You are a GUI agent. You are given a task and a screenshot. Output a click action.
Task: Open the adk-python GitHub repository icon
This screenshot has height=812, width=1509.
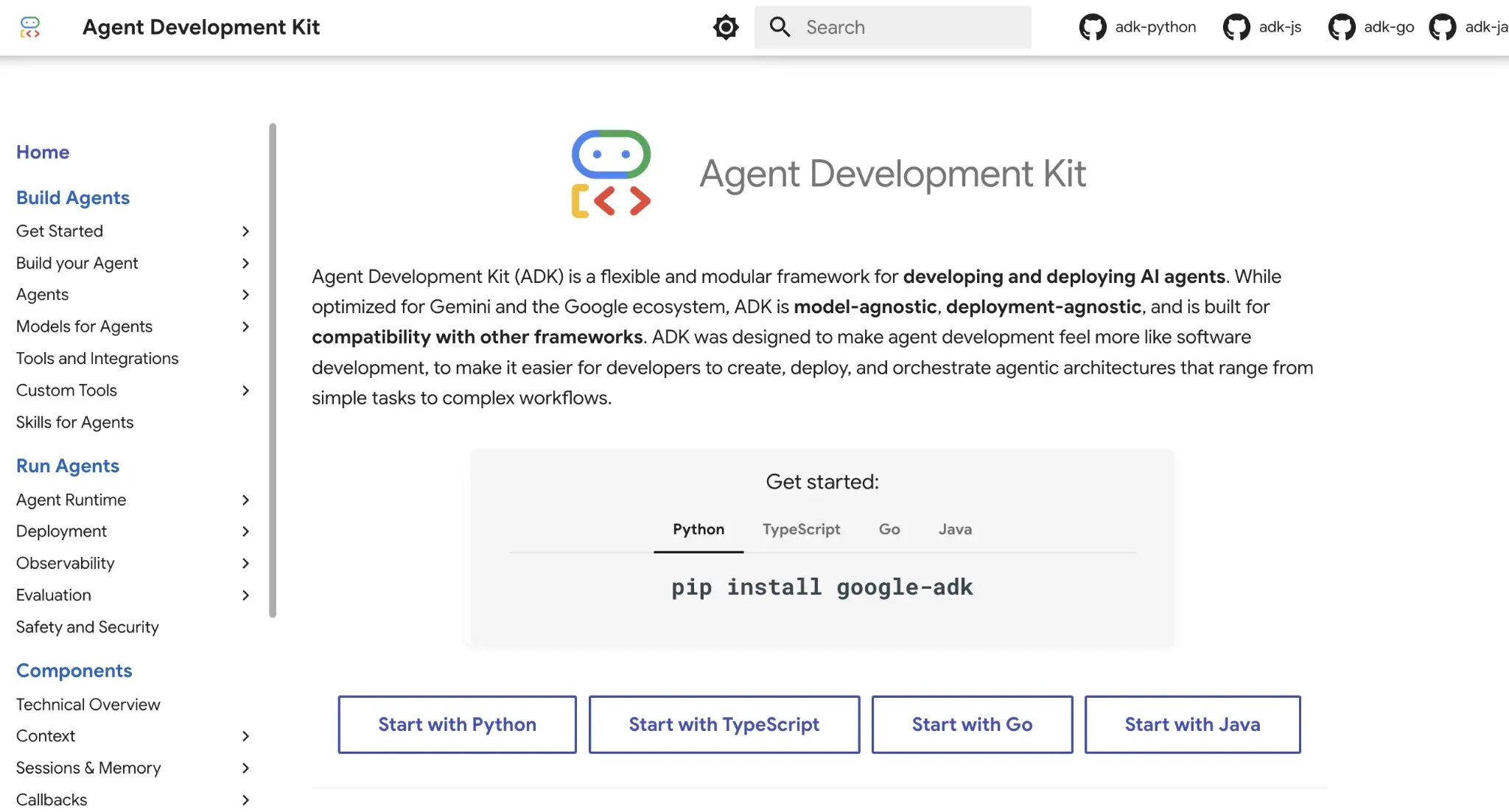1093,27
